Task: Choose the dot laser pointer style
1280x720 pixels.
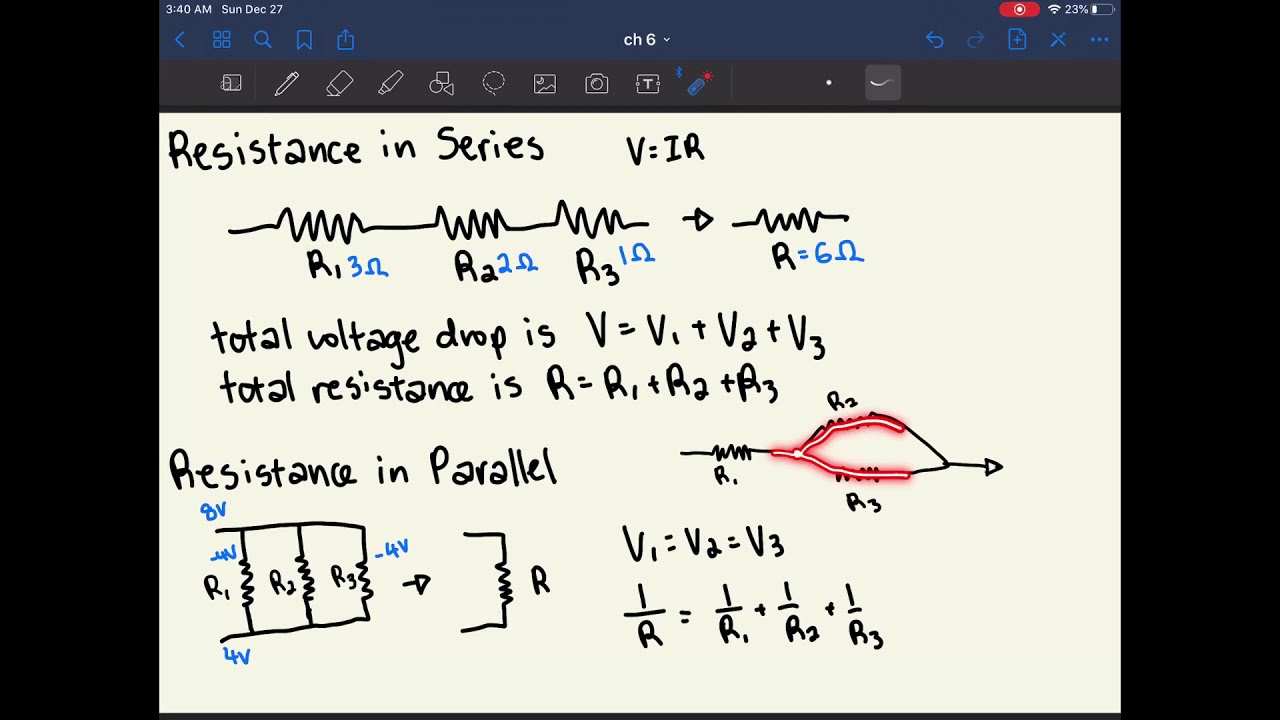Action: 829,83
